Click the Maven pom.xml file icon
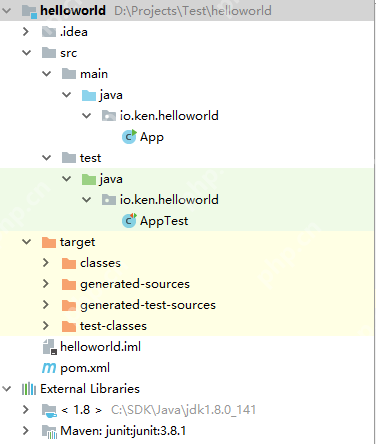The image size is (376, 444). tap(49, 368)
